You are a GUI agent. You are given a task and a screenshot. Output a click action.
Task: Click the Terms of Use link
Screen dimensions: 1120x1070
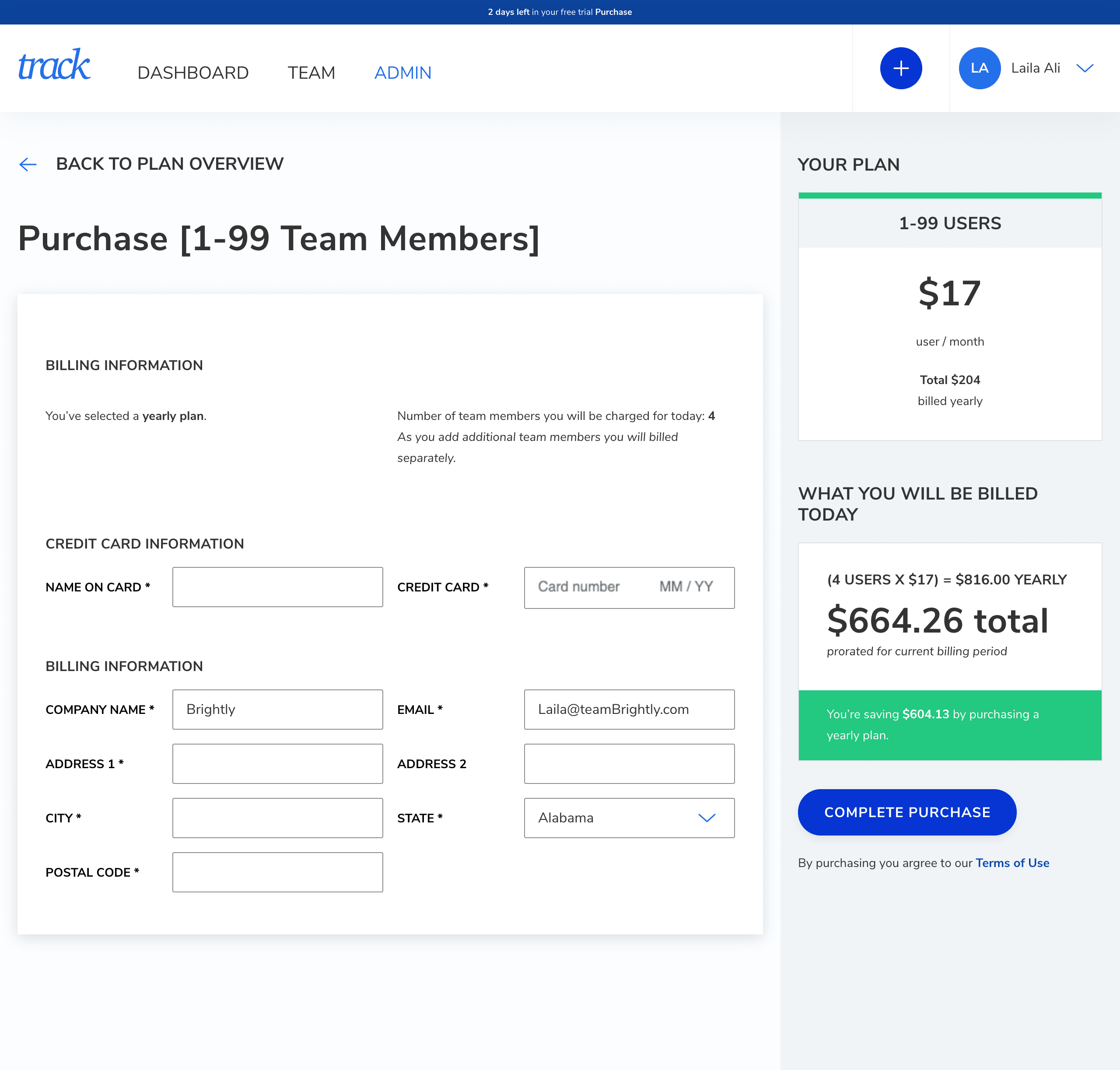coord(1013,862)
